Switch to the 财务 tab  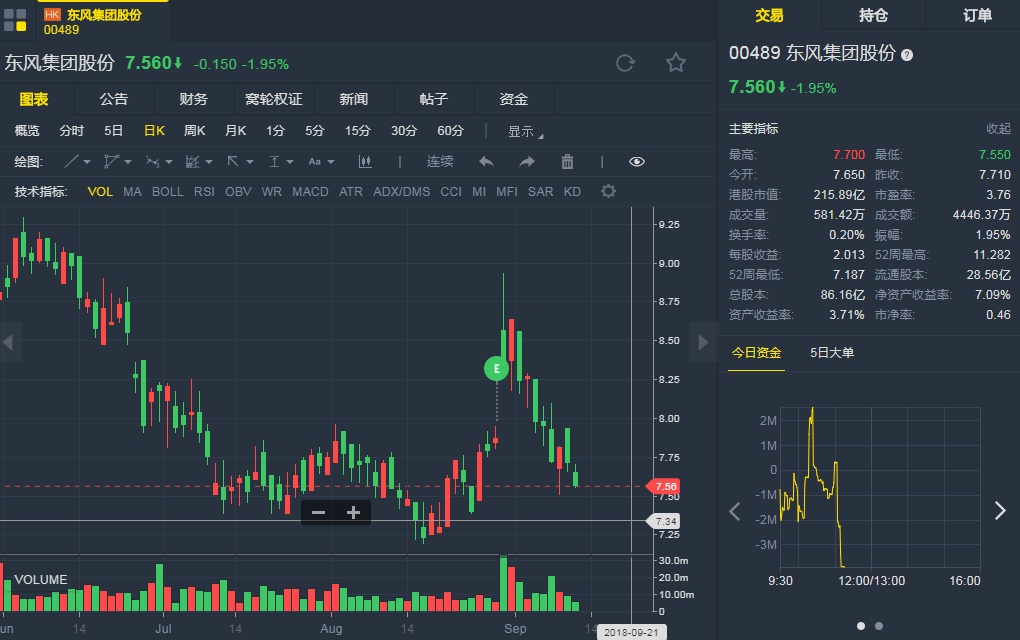pos(194,99)
